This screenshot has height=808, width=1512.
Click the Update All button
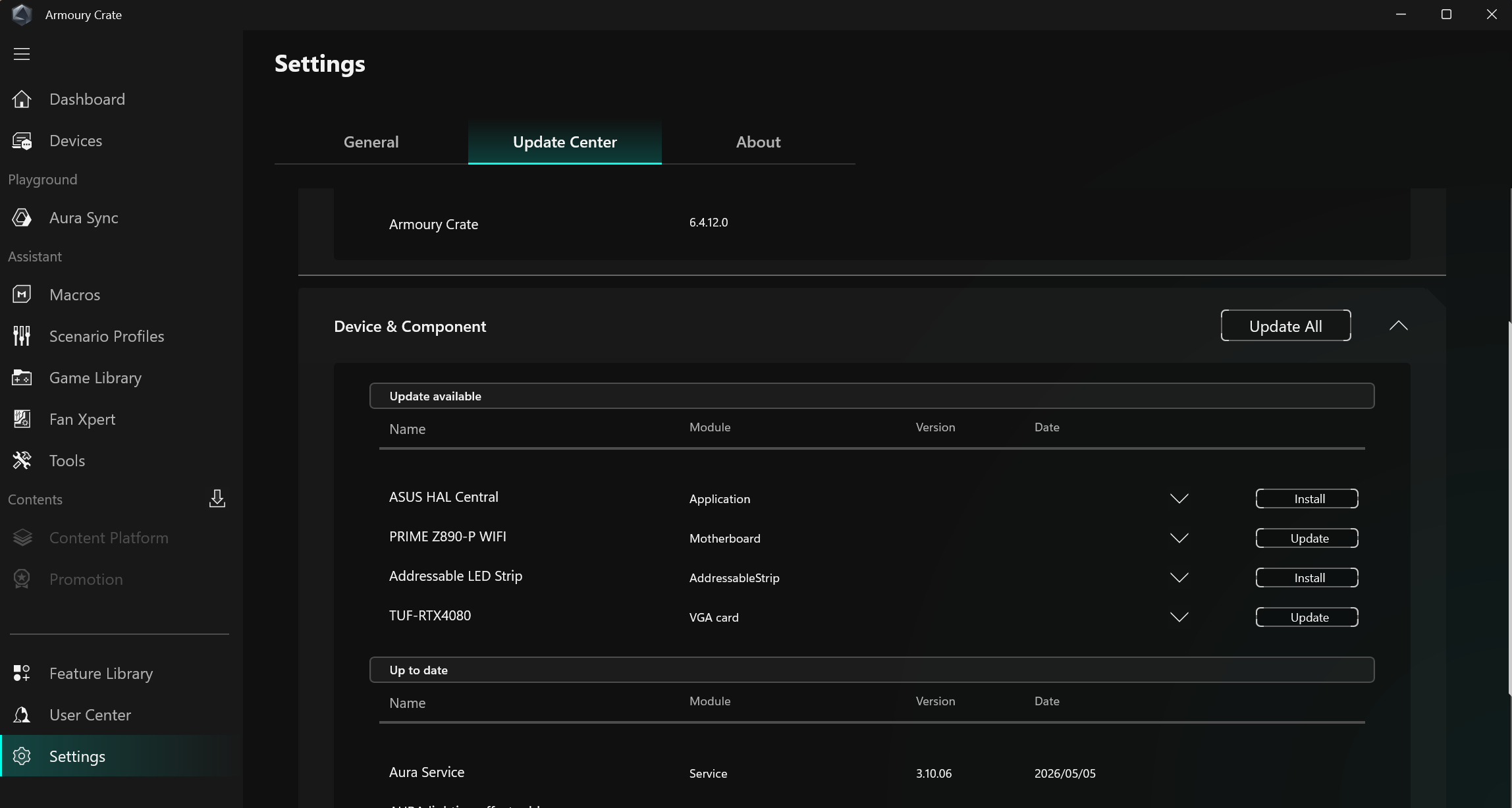coord(1285,326)
